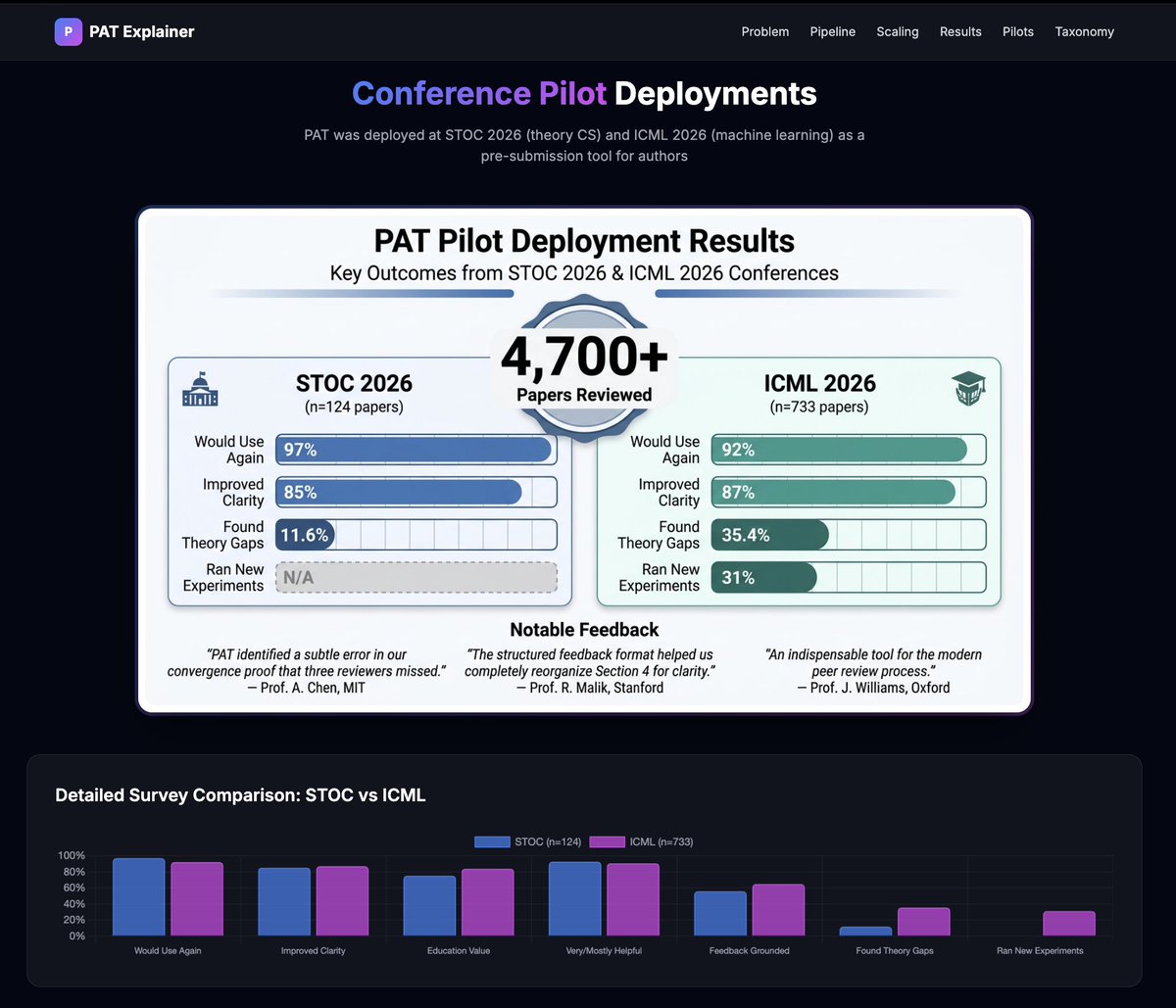
Task: Click the Detailed Survey Comparison chart title
Action: click(240, 795)
